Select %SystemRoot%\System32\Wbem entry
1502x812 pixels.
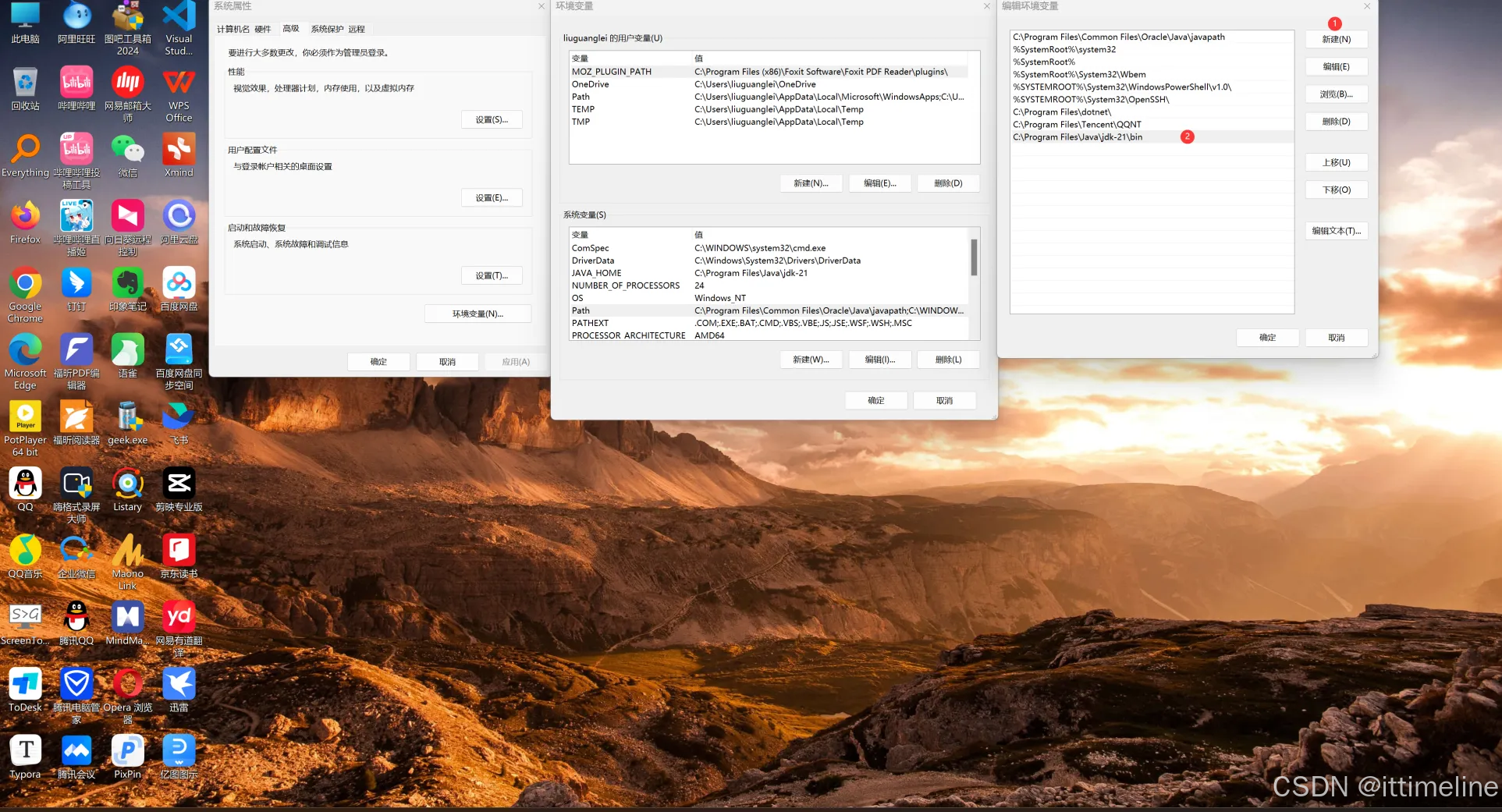click(x=1152, y=75)
